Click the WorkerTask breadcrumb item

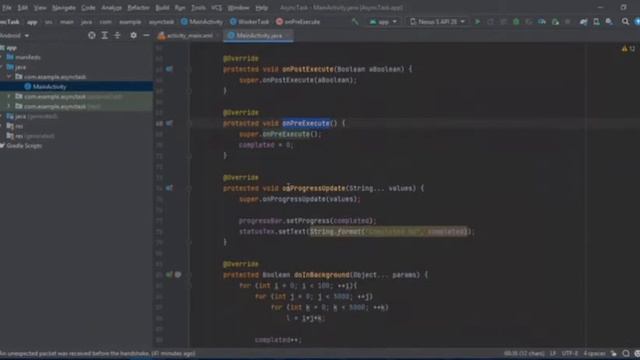[249, 22]
